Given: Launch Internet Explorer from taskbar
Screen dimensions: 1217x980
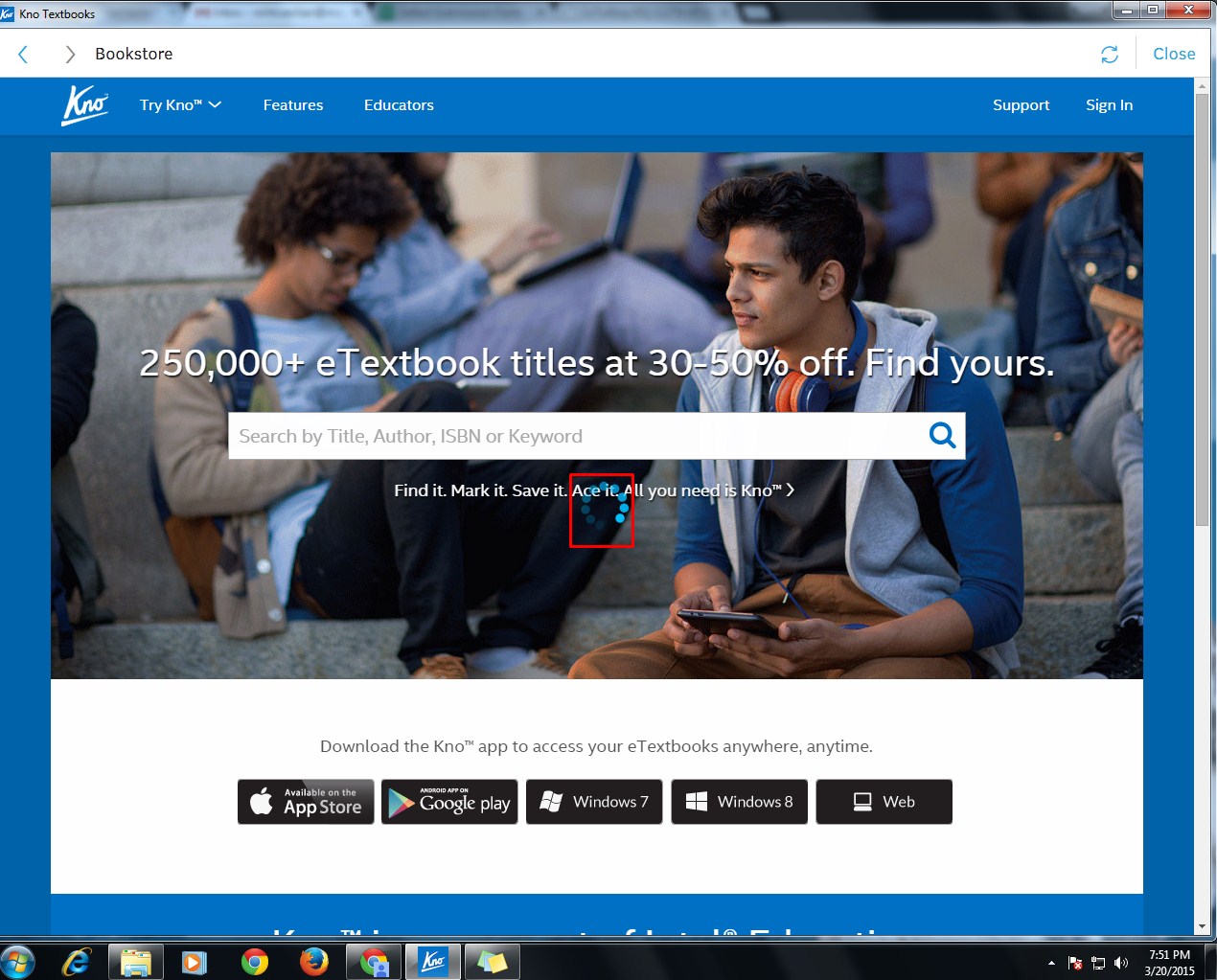Looking at the screenshot, I should click(76, 961).
